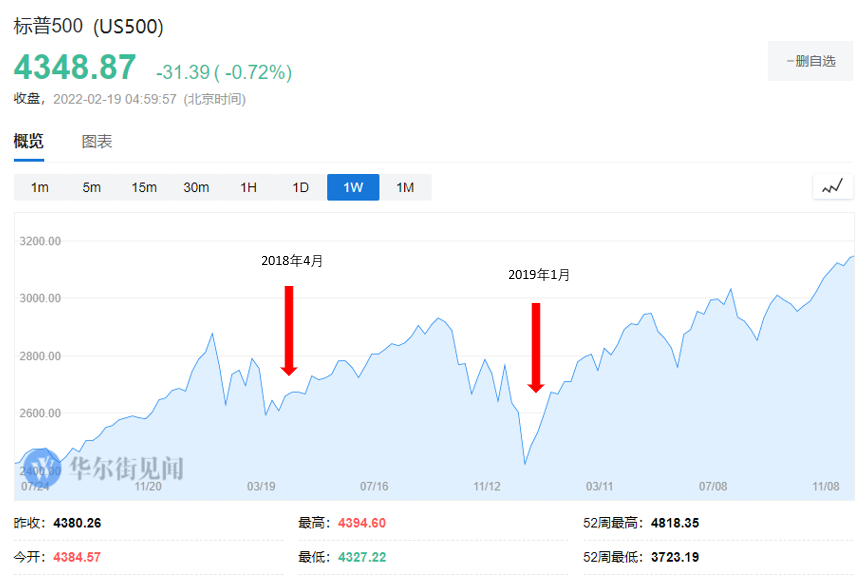Click the 2018年4月 annotation label
This screenshot has height=584, width=863.
coord(292,260)
